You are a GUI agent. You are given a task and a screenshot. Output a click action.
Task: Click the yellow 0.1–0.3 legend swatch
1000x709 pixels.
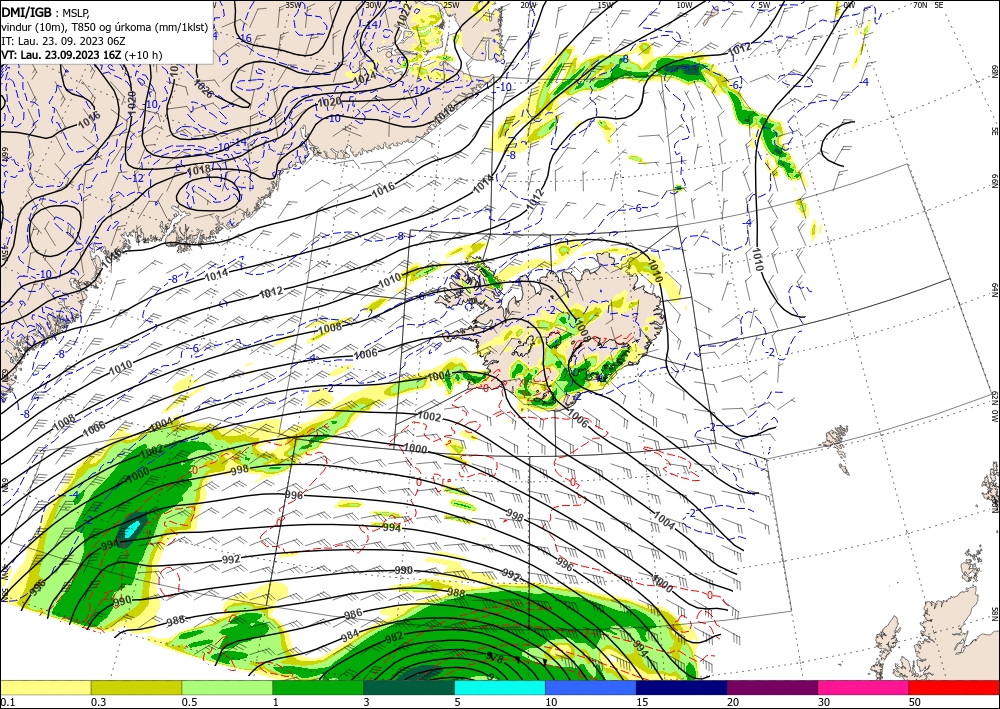click(45, 687)
